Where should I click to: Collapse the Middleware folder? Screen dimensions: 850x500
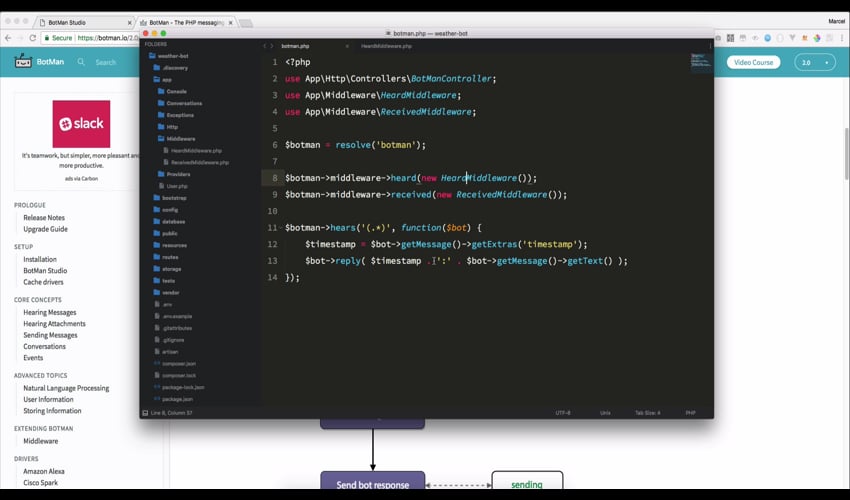click(176, 139)
